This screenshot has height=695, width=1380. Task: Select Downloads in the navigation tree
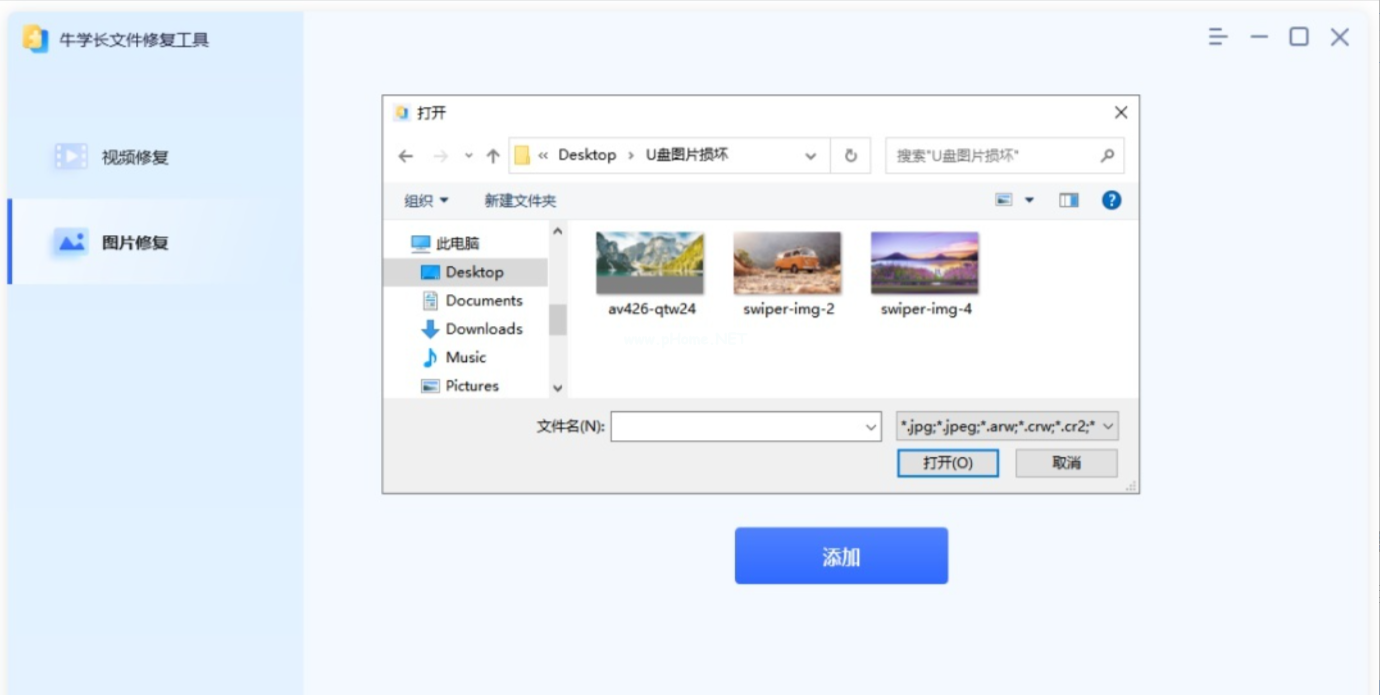tap(483, 329)
